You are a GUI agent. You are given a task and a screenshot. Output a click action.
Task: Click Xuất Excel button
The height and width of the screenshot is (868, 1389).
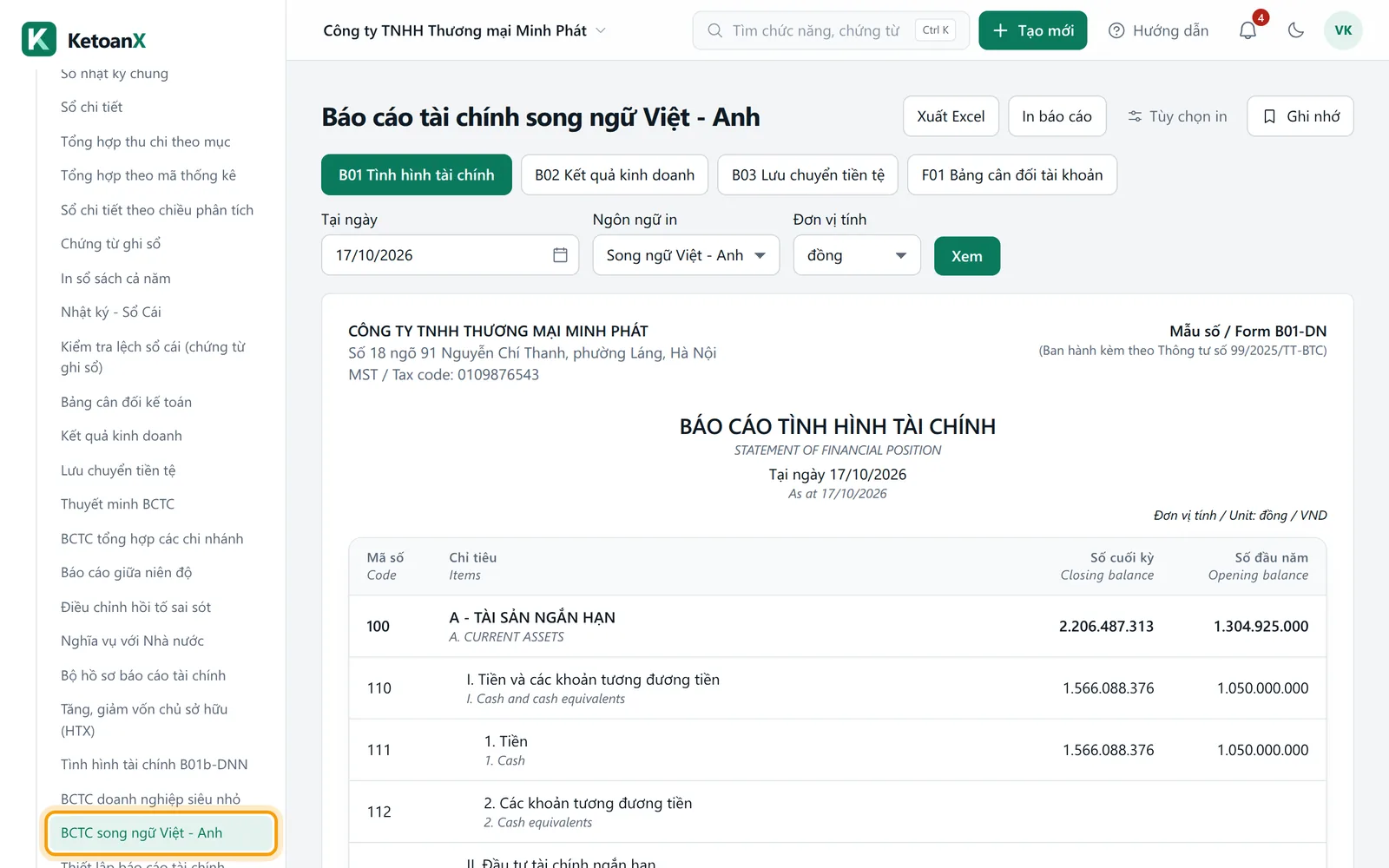click(x=951, y=116)
